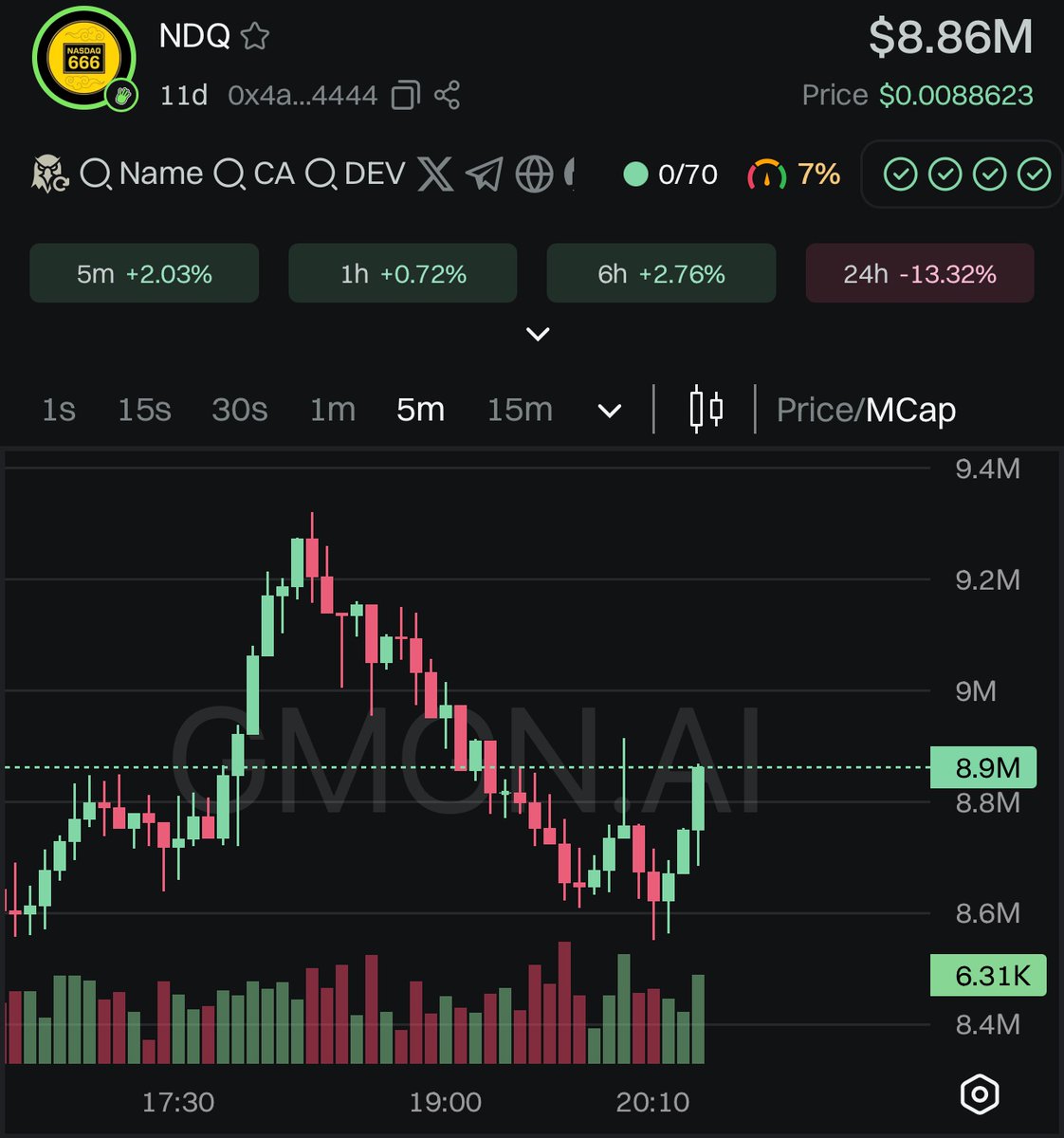Viewport: 1064px width, 1138px height.
Task: Switch chart to 15s interval
Action: [144, 410]
